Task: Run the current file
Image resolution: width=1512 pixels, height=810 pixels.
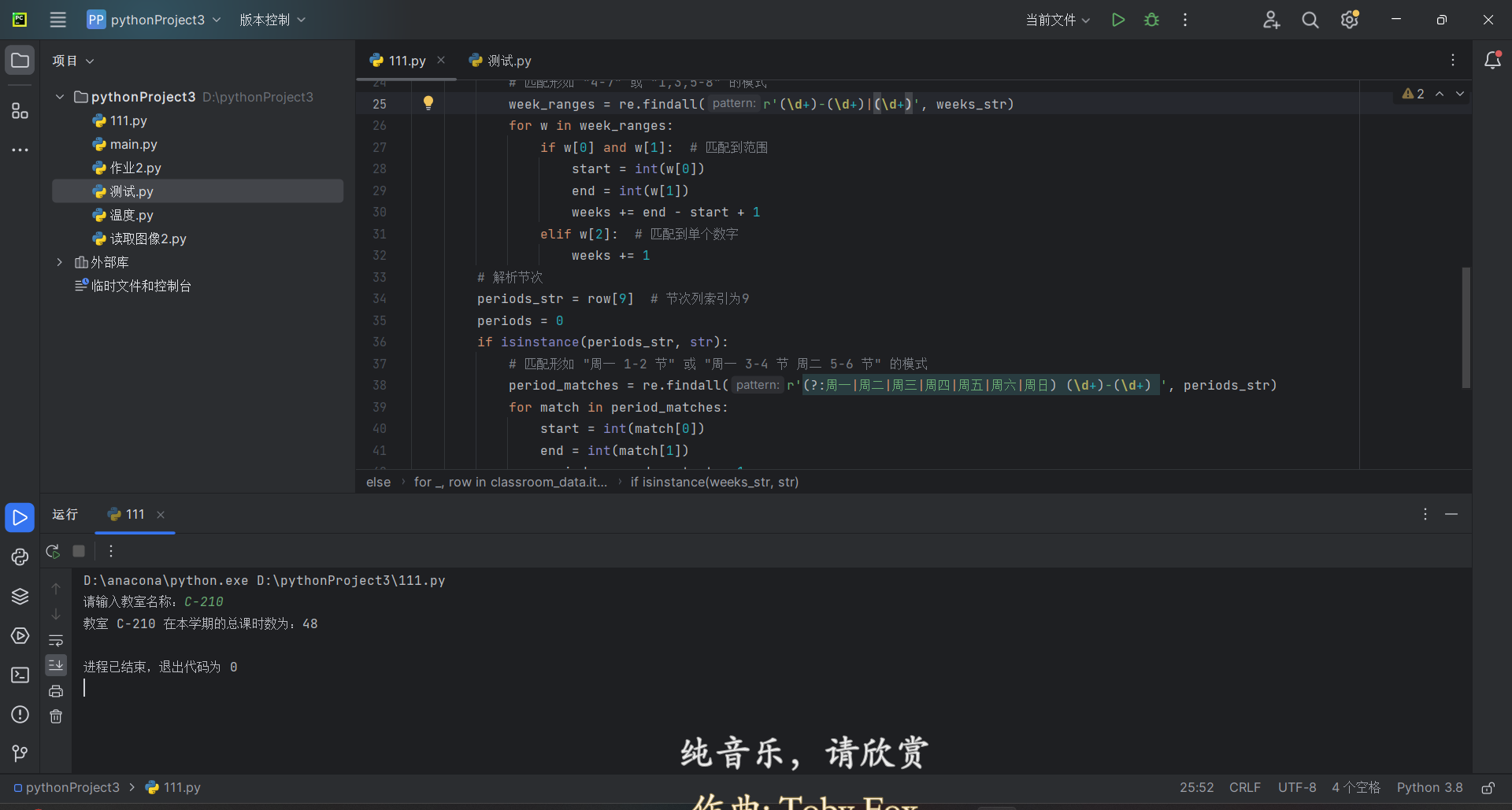Action: pos(1118,20)
